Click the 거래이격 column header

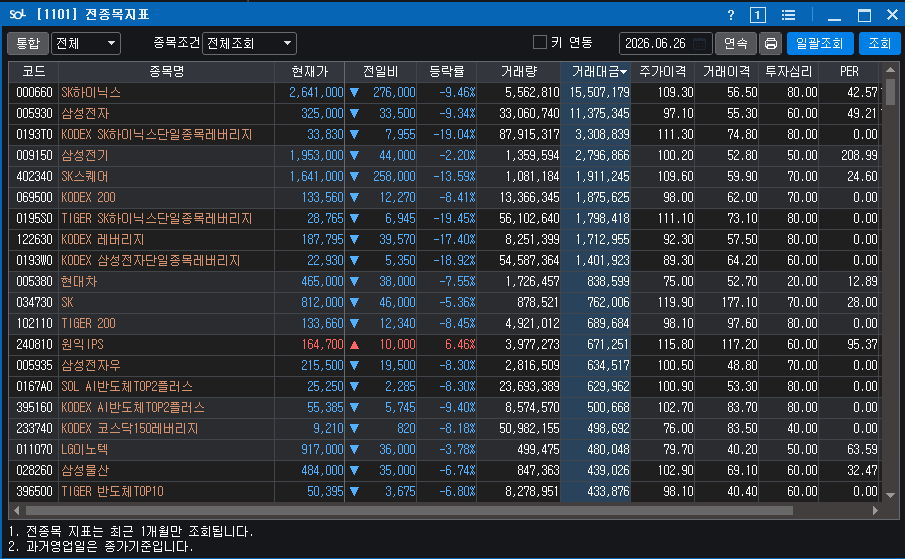pyautogui.click(x=727, y=72)
